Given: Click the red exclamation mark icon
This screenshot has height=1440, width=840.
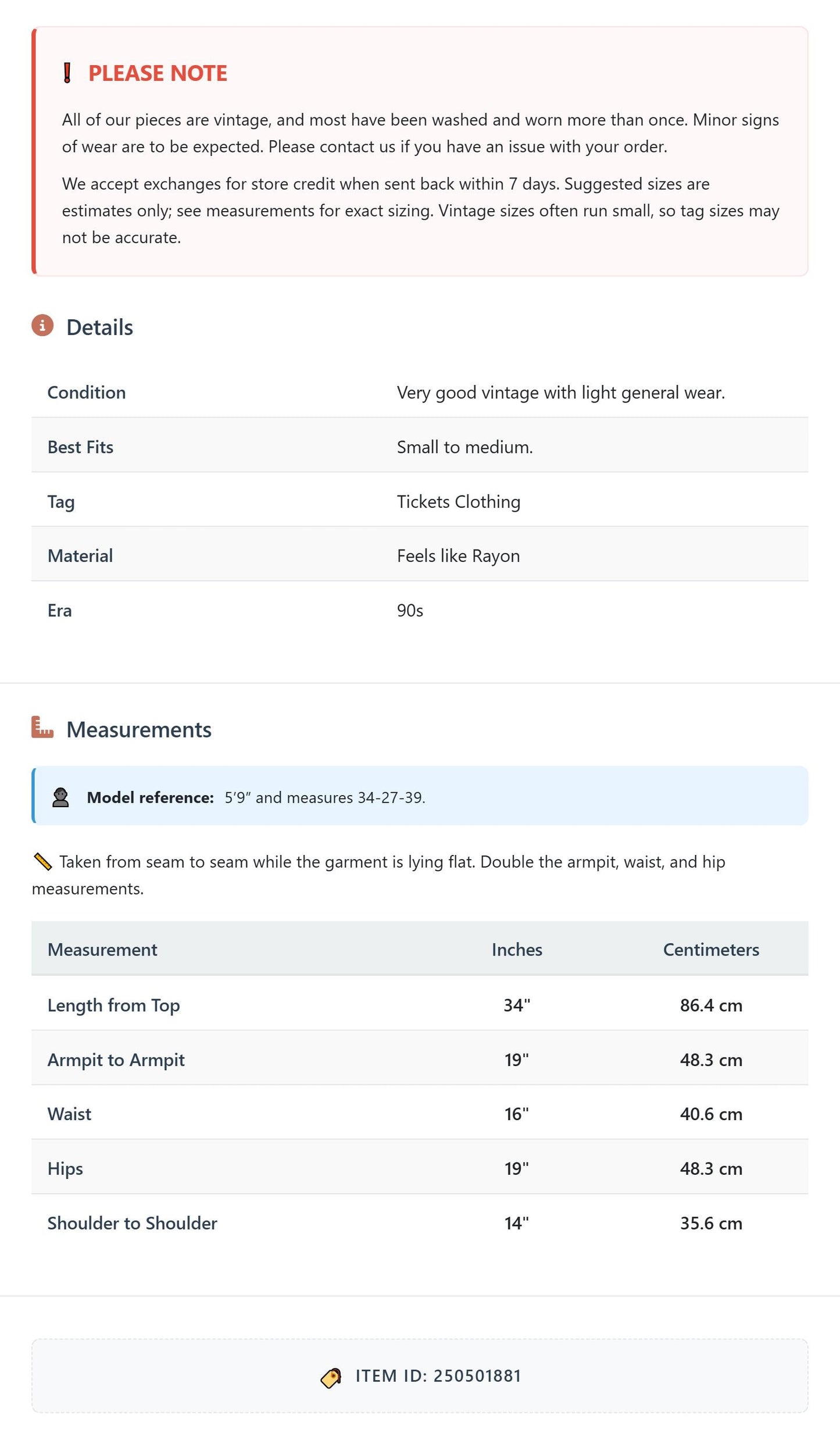Looking at the screenshot, I should point(67,73).
